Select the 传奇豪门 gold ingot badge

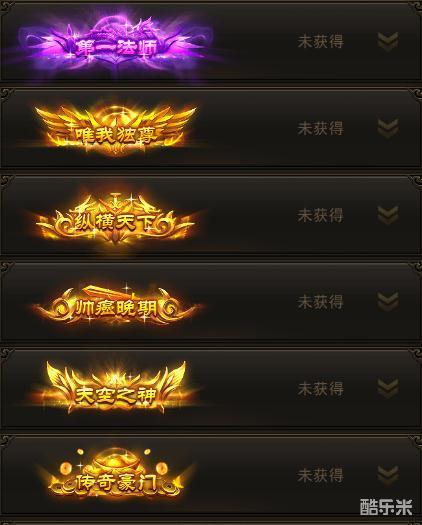pos(116,475)
